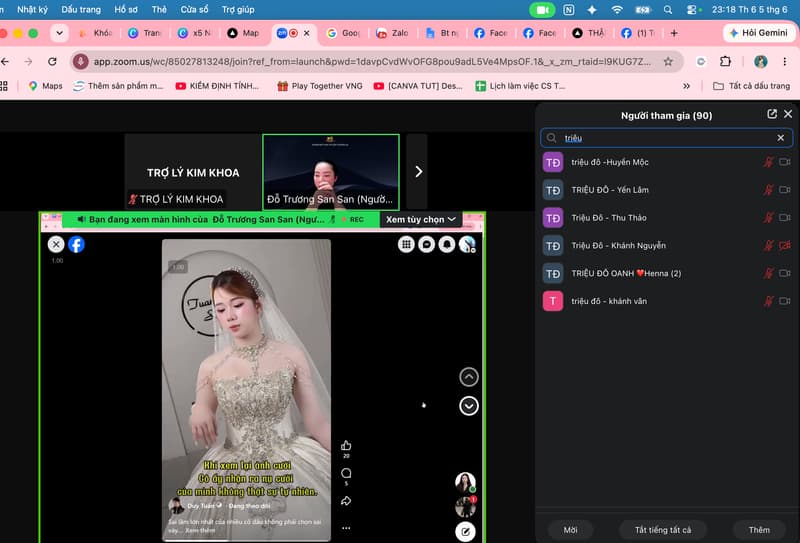Go to next reel with down arrow

[469, 406]
